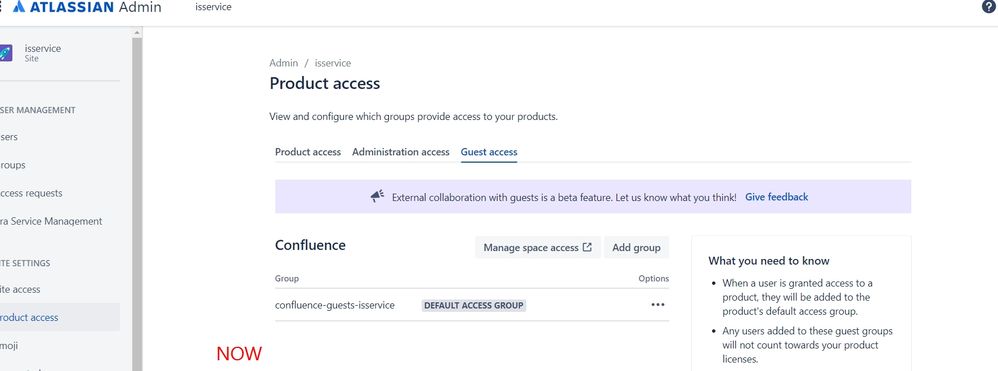Viewport: 998px width, 371px height.
Task: Click the Manage space access button
Action: tap(538, 248)
